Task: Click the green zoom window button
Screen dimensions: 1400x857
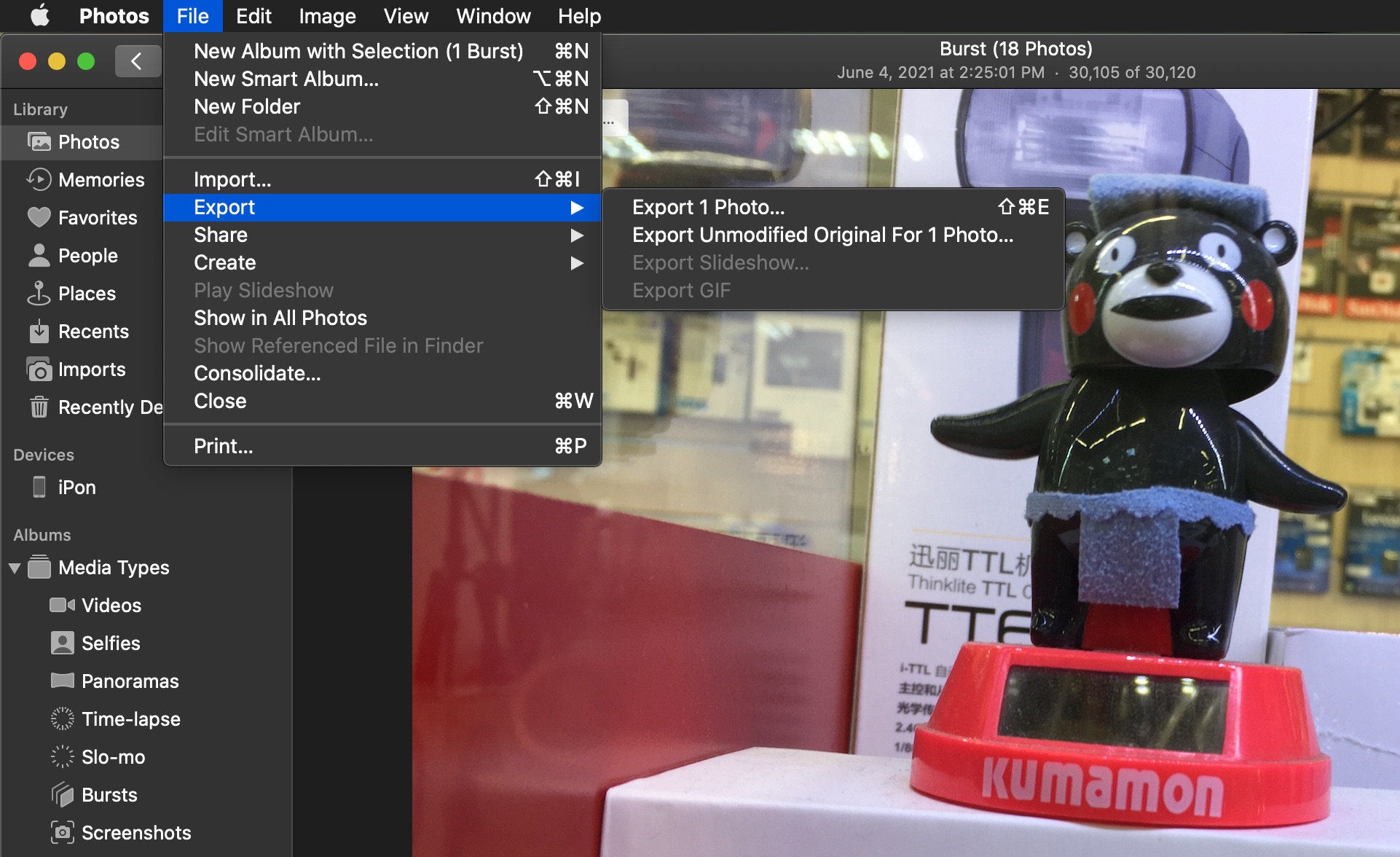Action: pos(86,61)
